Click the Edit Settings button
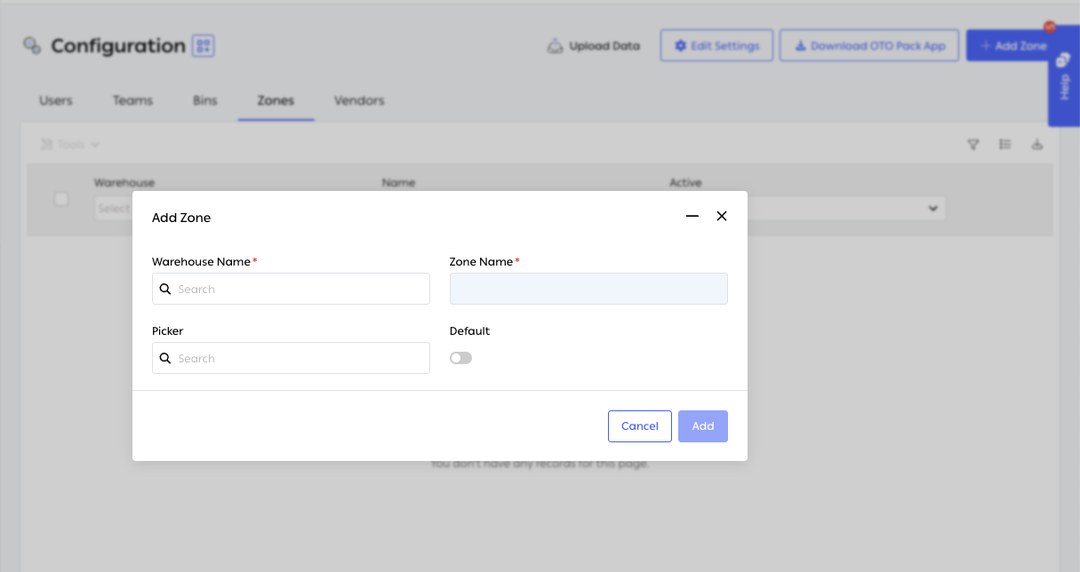Image resolution: width=1080 pixels, height=572 pixels. (716, 45)
